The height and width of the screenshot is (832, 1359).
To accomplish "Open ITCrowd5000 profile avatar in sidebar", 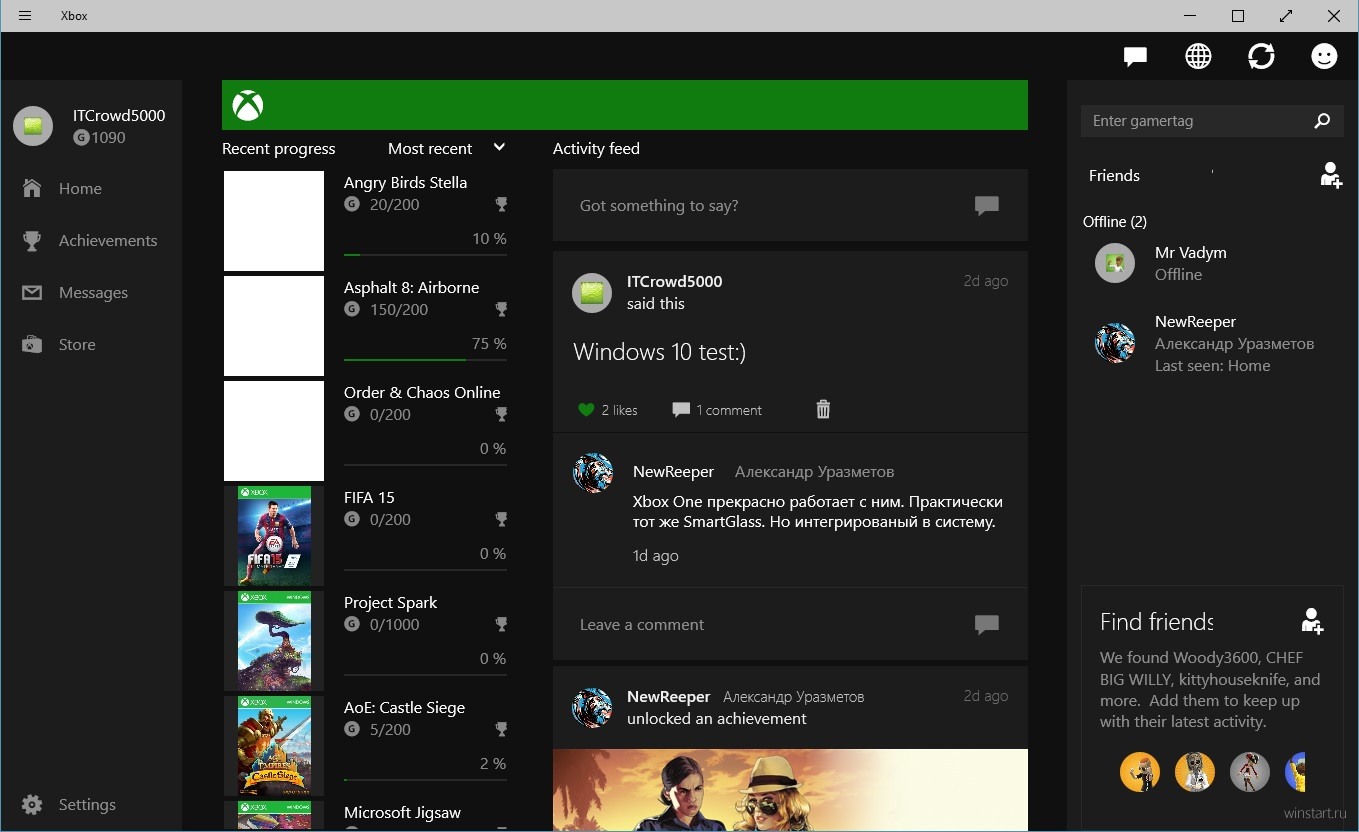I will point(33,126).
